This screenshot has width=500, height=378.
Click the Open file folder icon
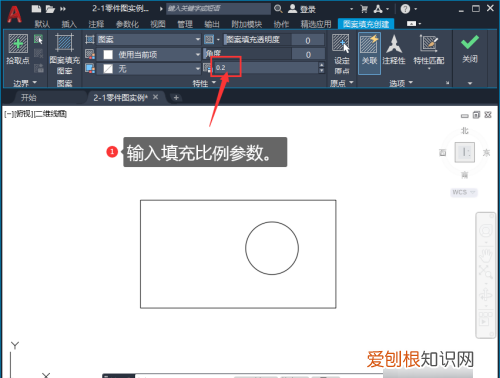pyautogui.click(x=50, y=9)
